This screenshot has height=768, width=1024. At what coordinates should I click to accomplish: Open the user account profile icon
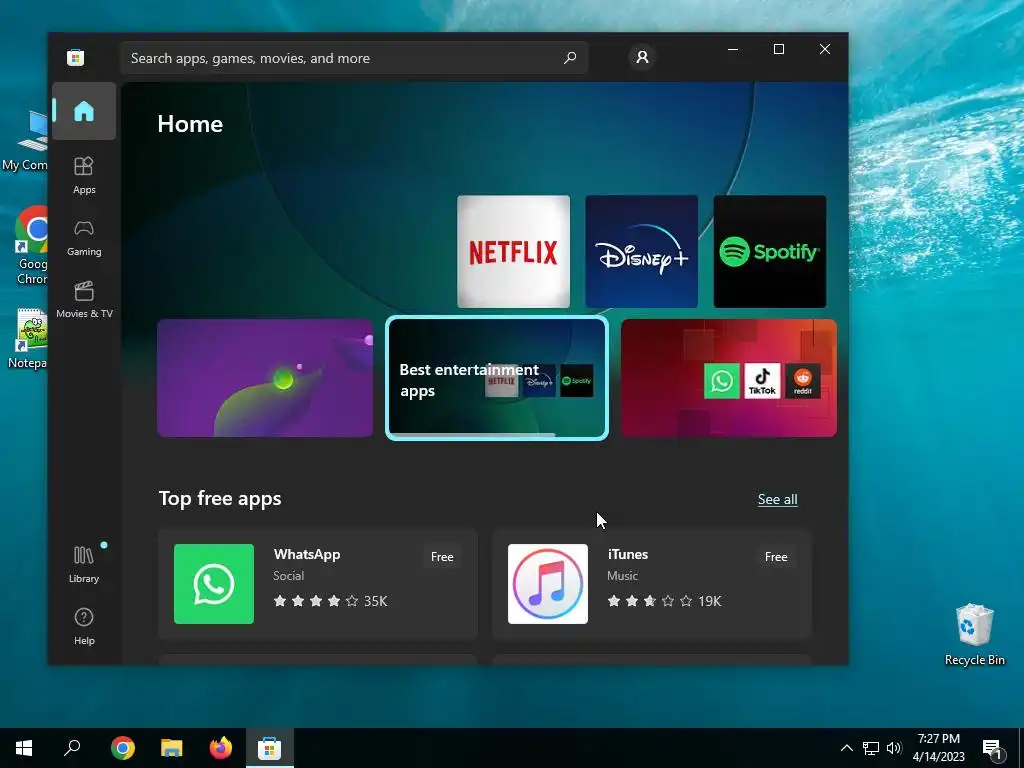pyautogui.click(x=643, y=57)
